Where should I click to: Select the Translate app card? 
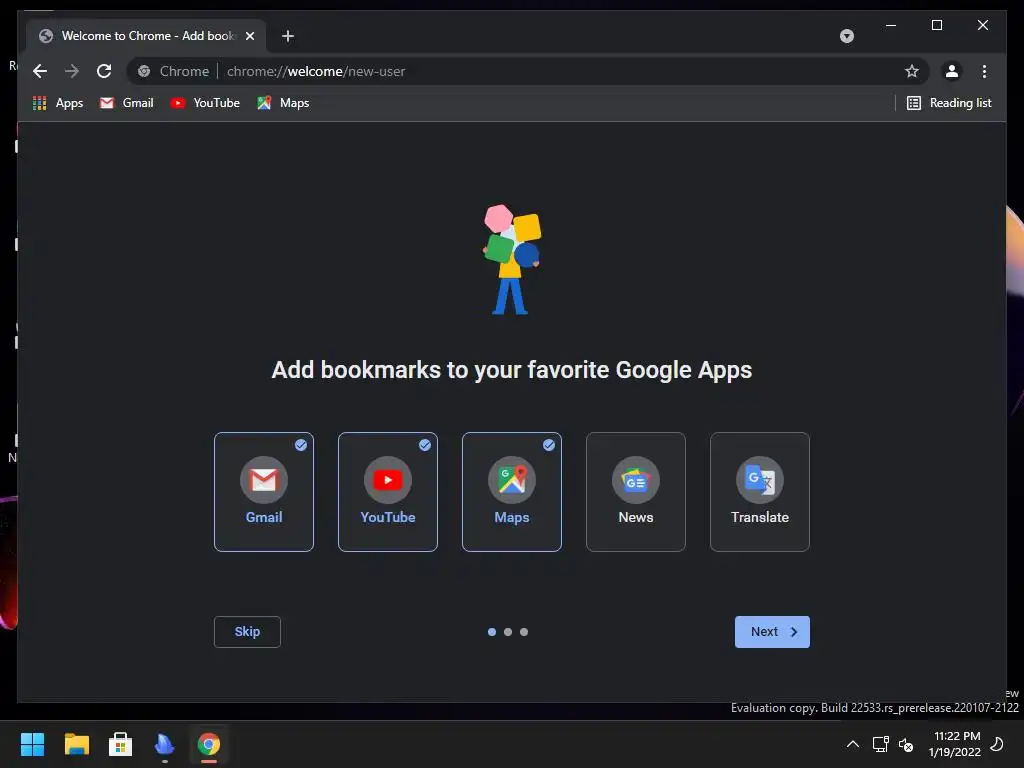pyautogui.click(x=760, y=492)
